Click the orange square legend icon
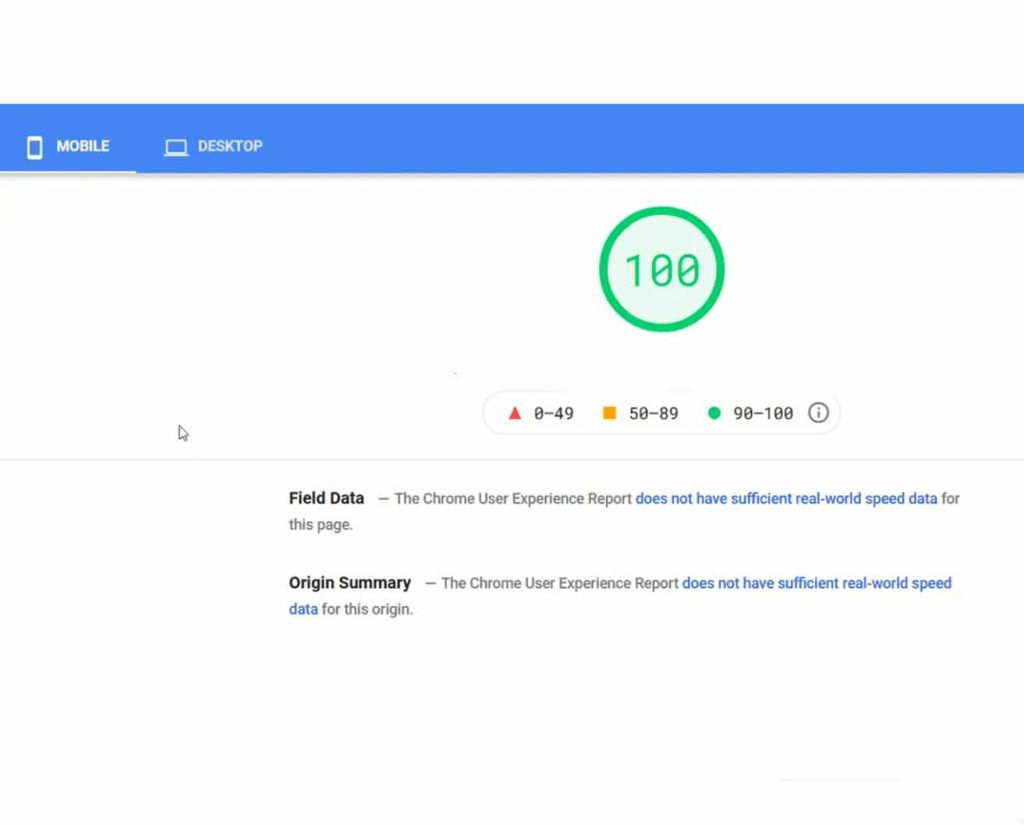The image size is (1024, 825). coord(609,413)
